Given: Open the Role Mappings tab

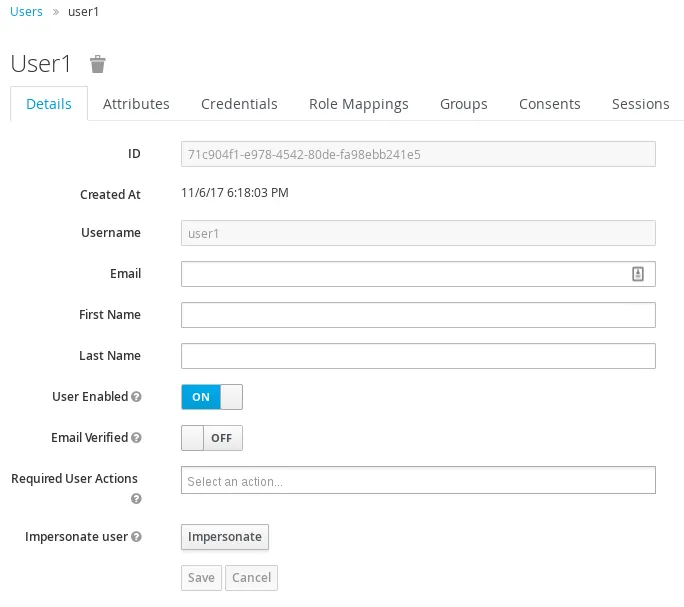Looking at the screenshot, I should pos(359,104).
